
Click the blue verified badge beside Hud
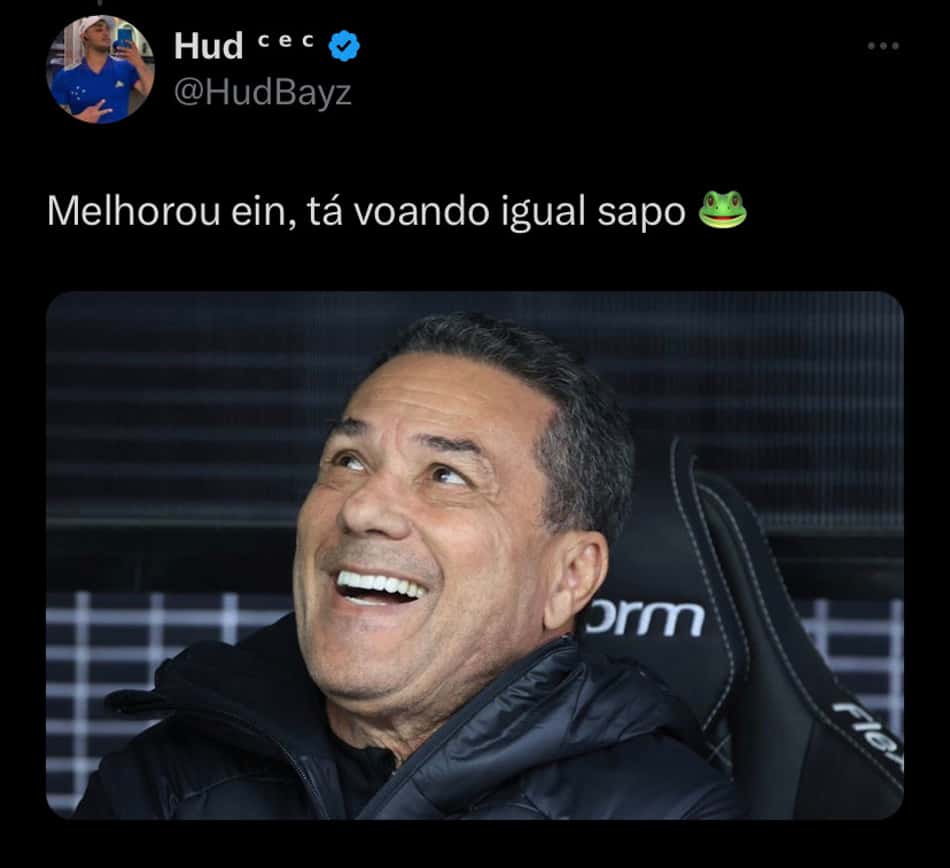tap(344, 46)
